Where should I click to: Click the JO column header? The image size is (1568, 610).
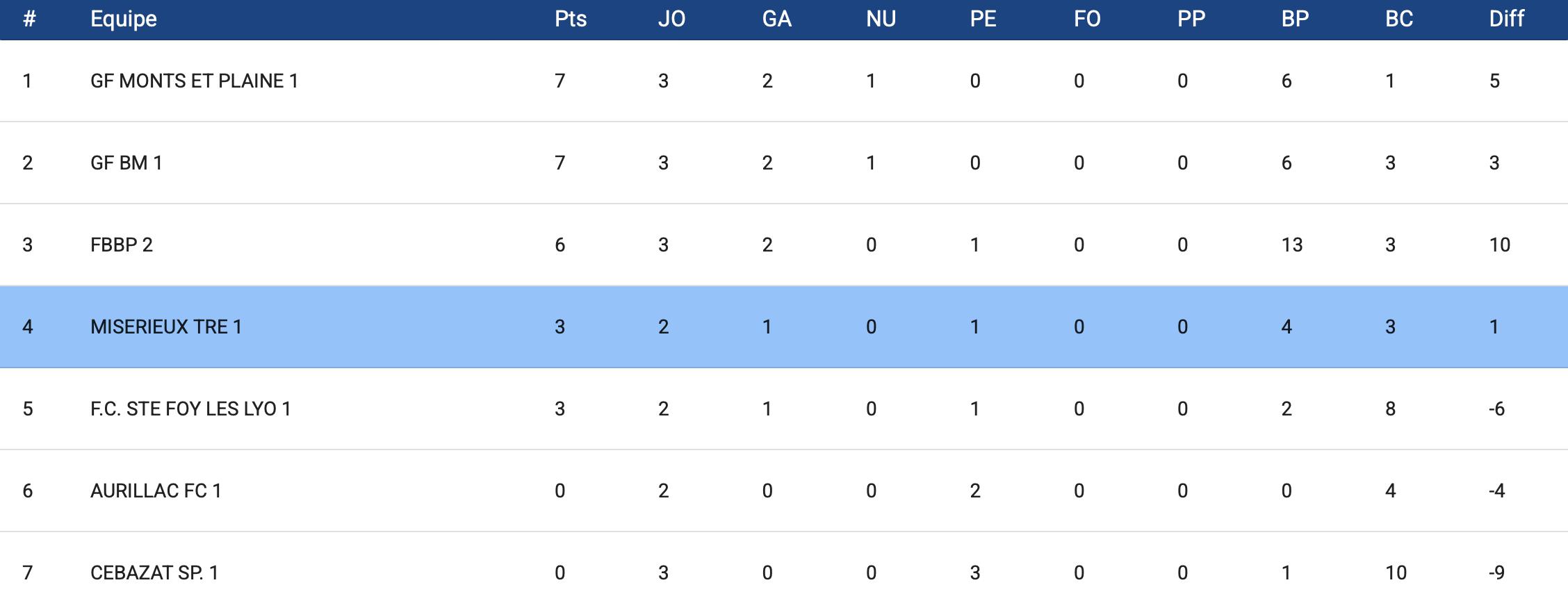point(671,19)
